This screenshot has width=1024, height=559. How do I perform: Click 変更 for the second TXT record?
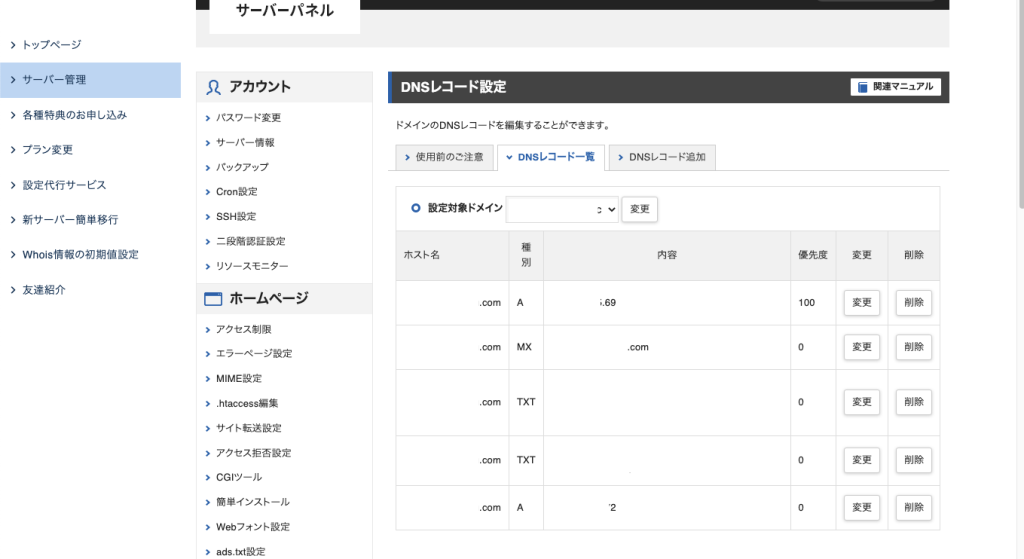pos(861,460)
